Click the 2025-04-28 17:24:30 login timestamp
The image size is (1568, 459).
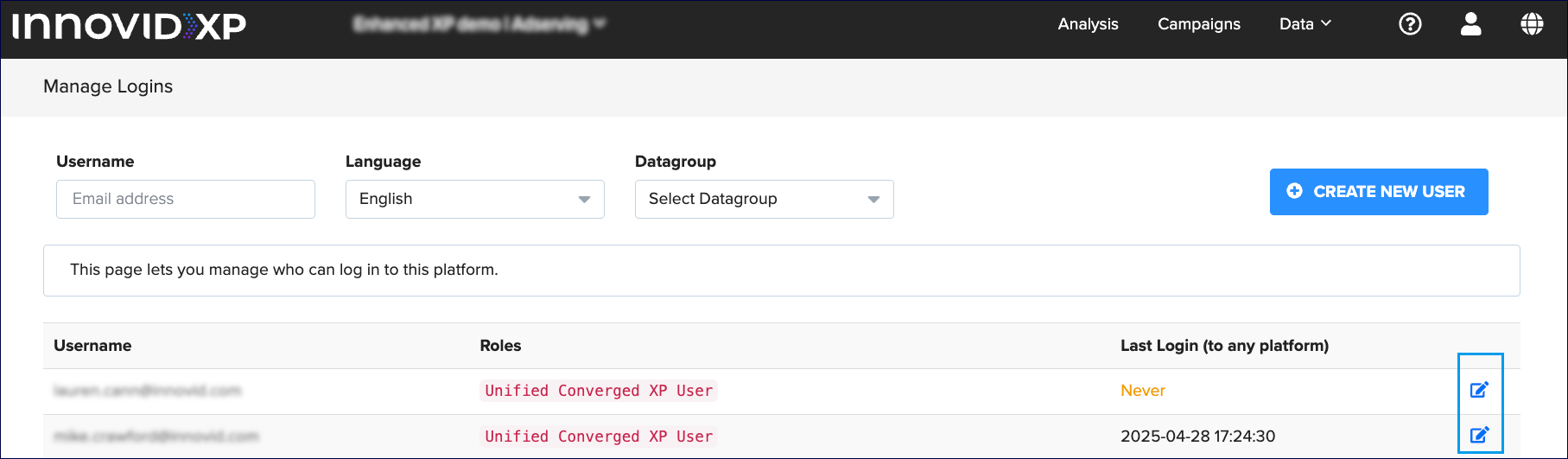(1197, 437)
